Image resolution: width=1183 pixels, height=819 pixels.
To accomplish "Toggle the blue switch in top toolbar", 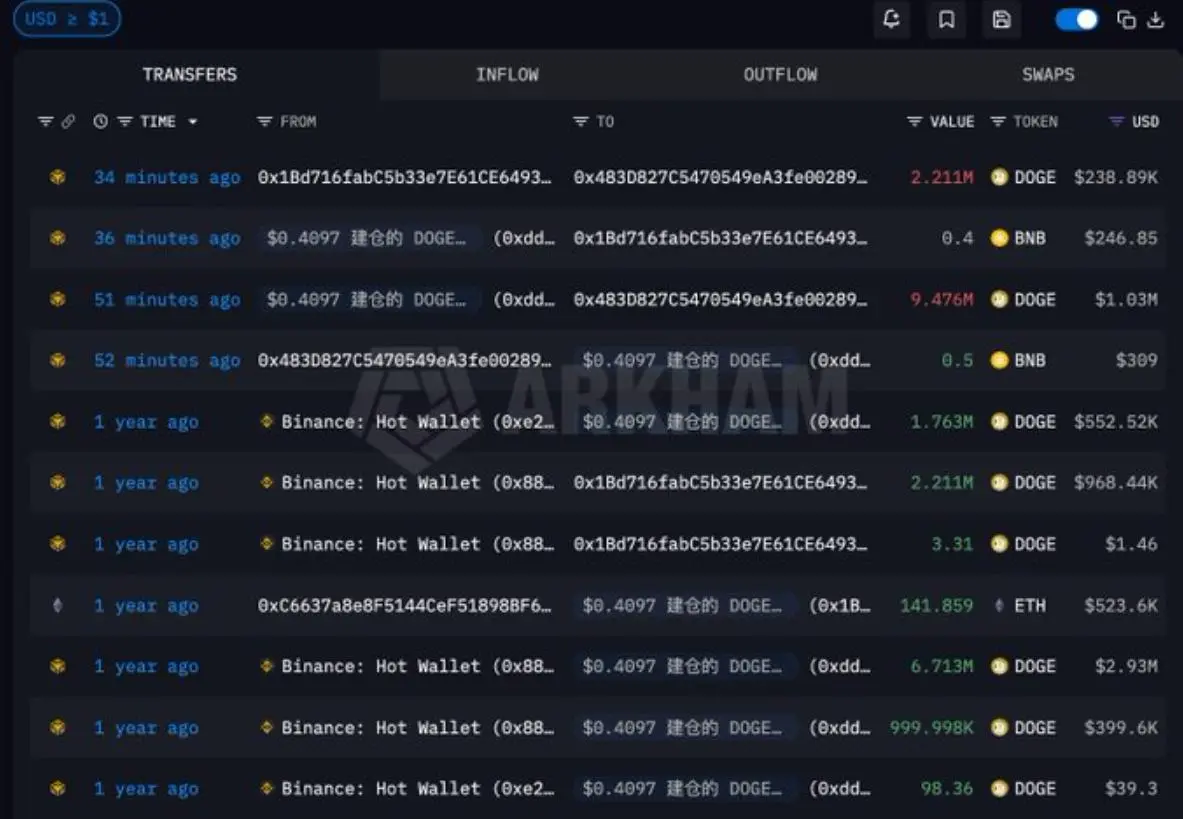I will 1077,20.
